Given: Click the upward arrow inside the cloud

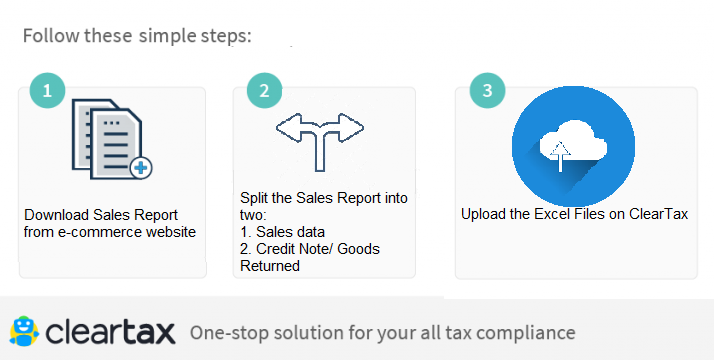Looking at the screenshot, I should coord(560,156).
